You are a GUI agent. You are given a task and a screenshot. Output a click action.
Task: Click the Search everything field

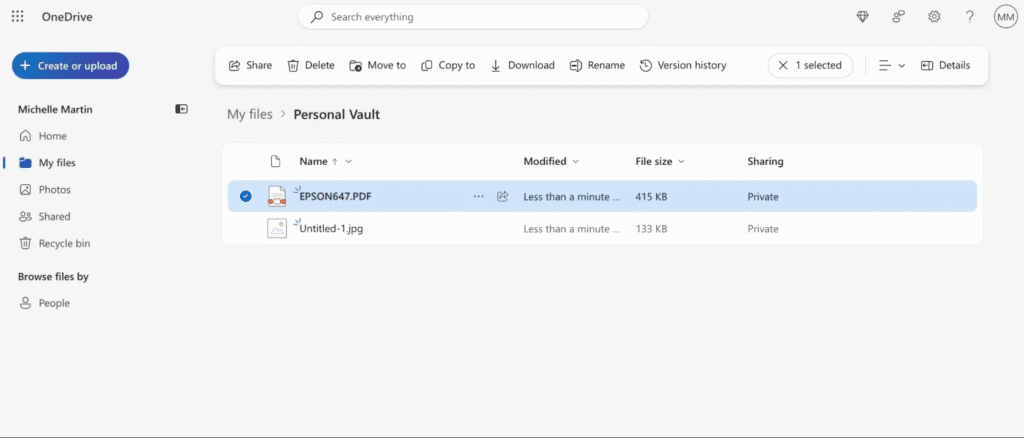[x=473, y=17]
